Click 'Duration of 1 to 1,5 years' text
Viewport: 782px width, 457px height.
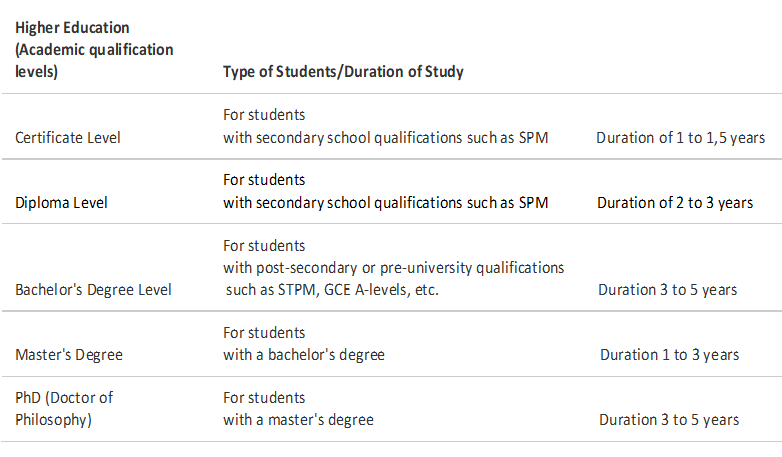pyautogui.click(x=681, y=138)
